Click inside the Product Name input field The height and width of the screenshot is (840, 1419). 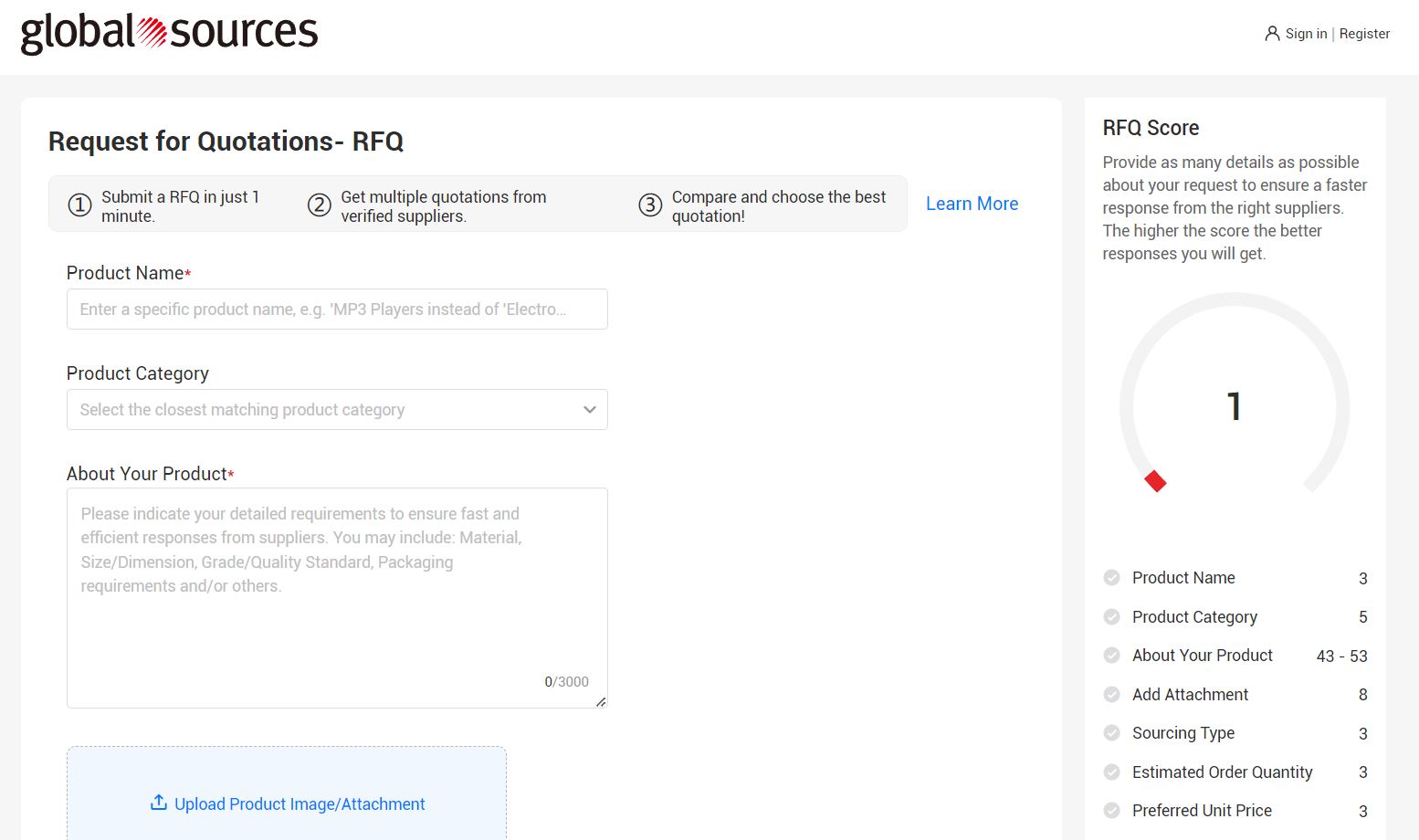pyautogui.click(x=337, y=309)
